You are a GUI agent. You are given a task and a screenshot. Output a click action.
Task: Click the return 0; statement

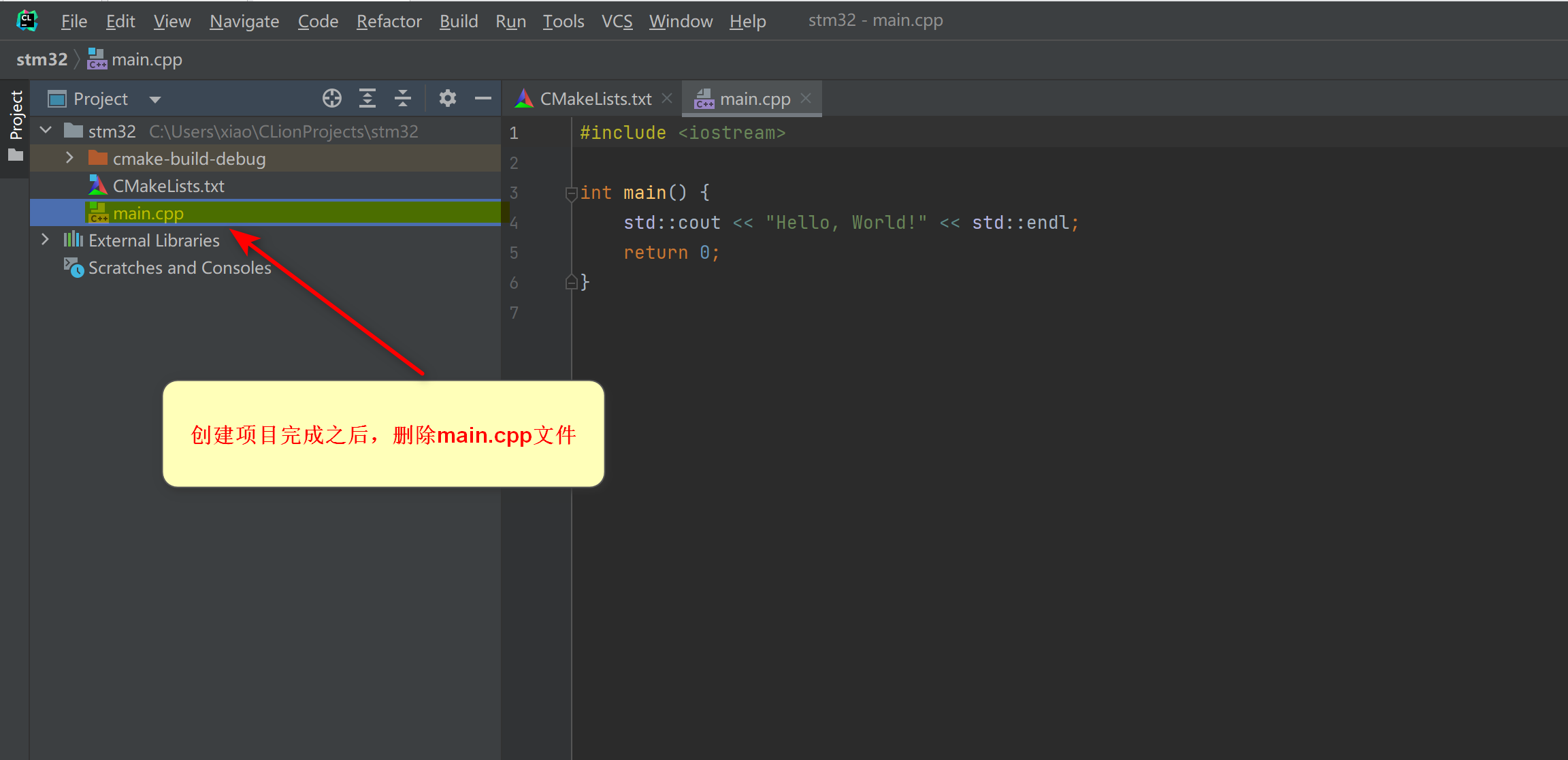click(671, 253)
